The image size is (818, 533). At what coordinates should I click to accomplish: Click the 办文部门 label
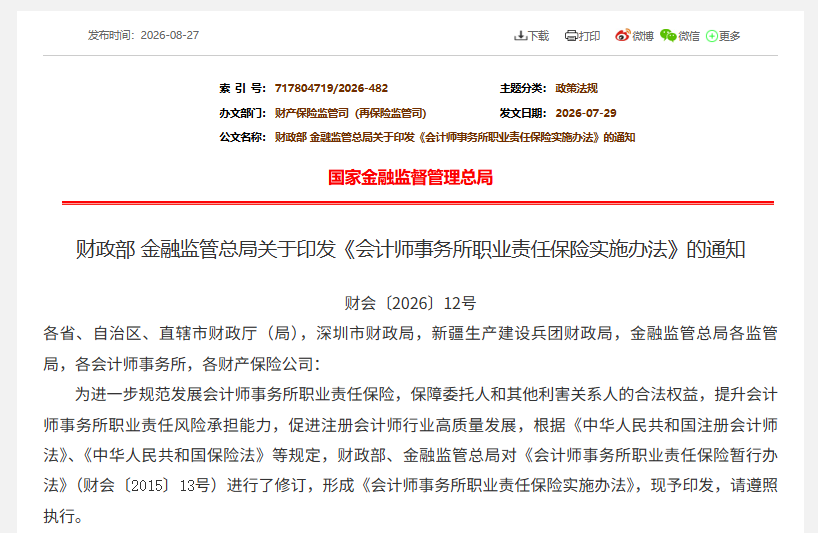pyautogui.click(x=242, y=113)
